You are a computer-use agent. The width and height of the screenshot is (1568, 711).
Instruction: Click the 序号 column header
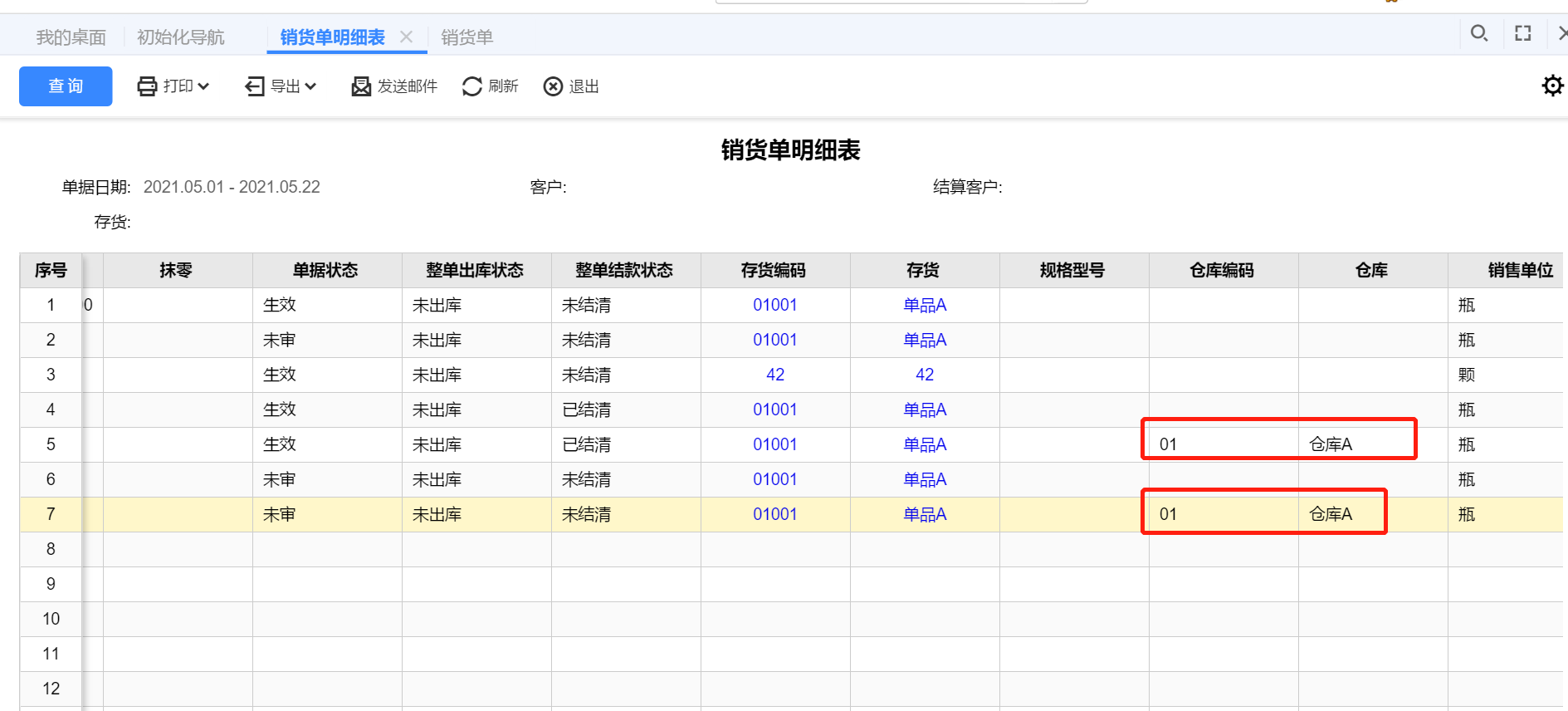tap(51, 270)
